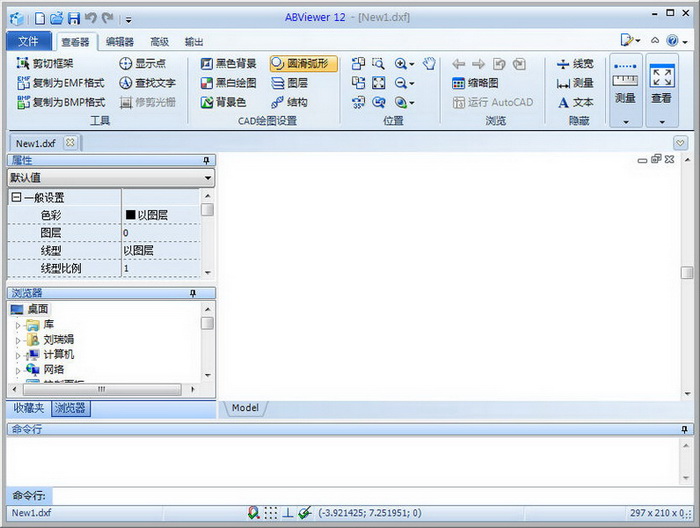Toggle 测量 in the 隐藏 group
Image resolution: width=700 pixels, height=528 pixels.
pyautogui.click(x=575, y=83)
